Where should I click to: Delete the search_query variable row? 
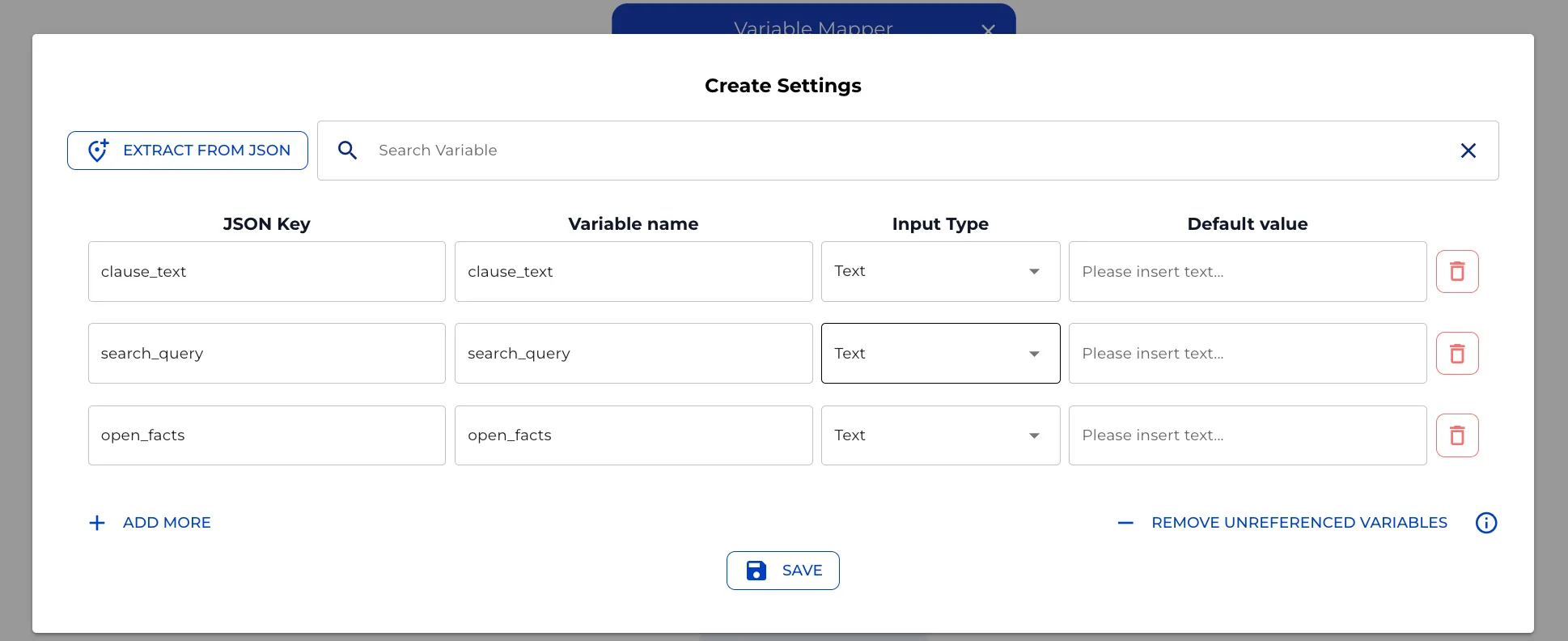[1457, 354]
